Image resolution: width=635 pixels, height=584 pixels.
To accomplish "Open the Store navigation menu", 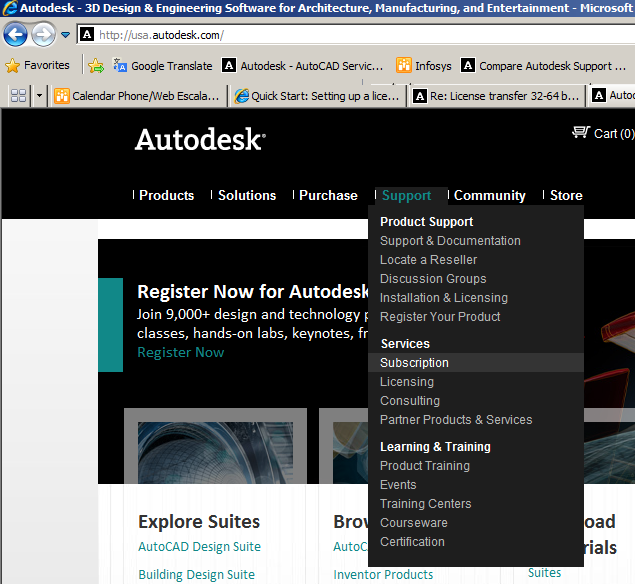I will 566,196.
